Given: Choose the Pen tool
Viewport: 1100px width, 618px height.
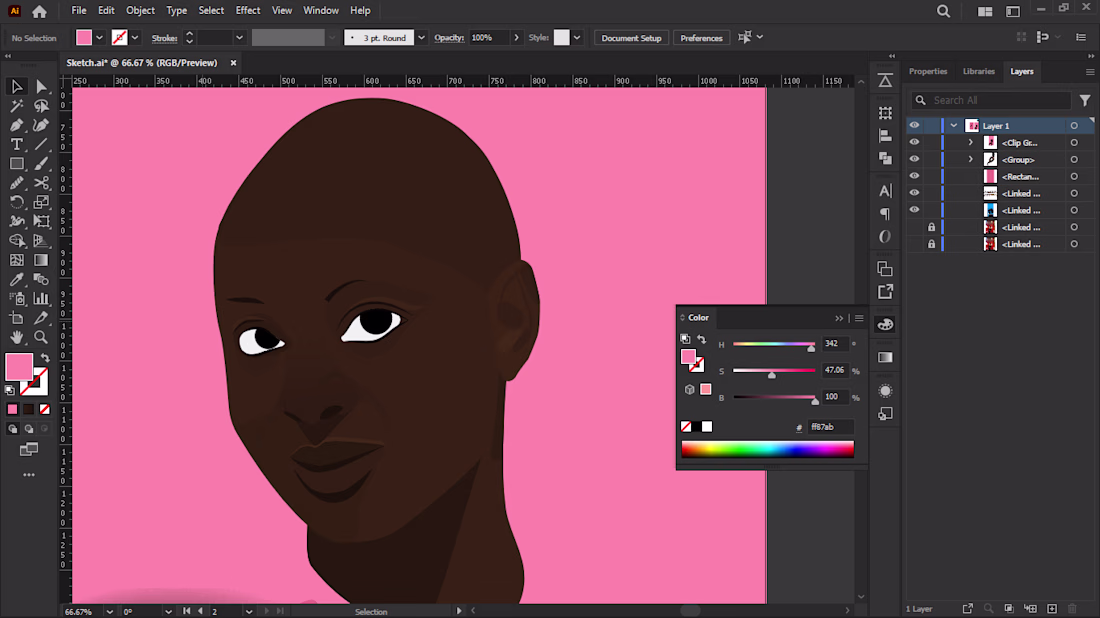Looking at the screenshot, I should point(17,125).
